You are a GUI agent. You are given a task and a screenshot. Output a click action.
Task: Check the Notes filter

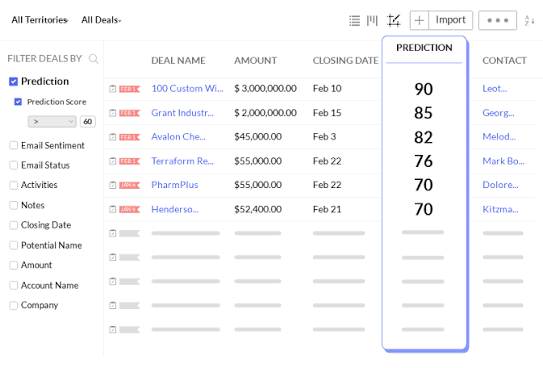tap(14, 205)
